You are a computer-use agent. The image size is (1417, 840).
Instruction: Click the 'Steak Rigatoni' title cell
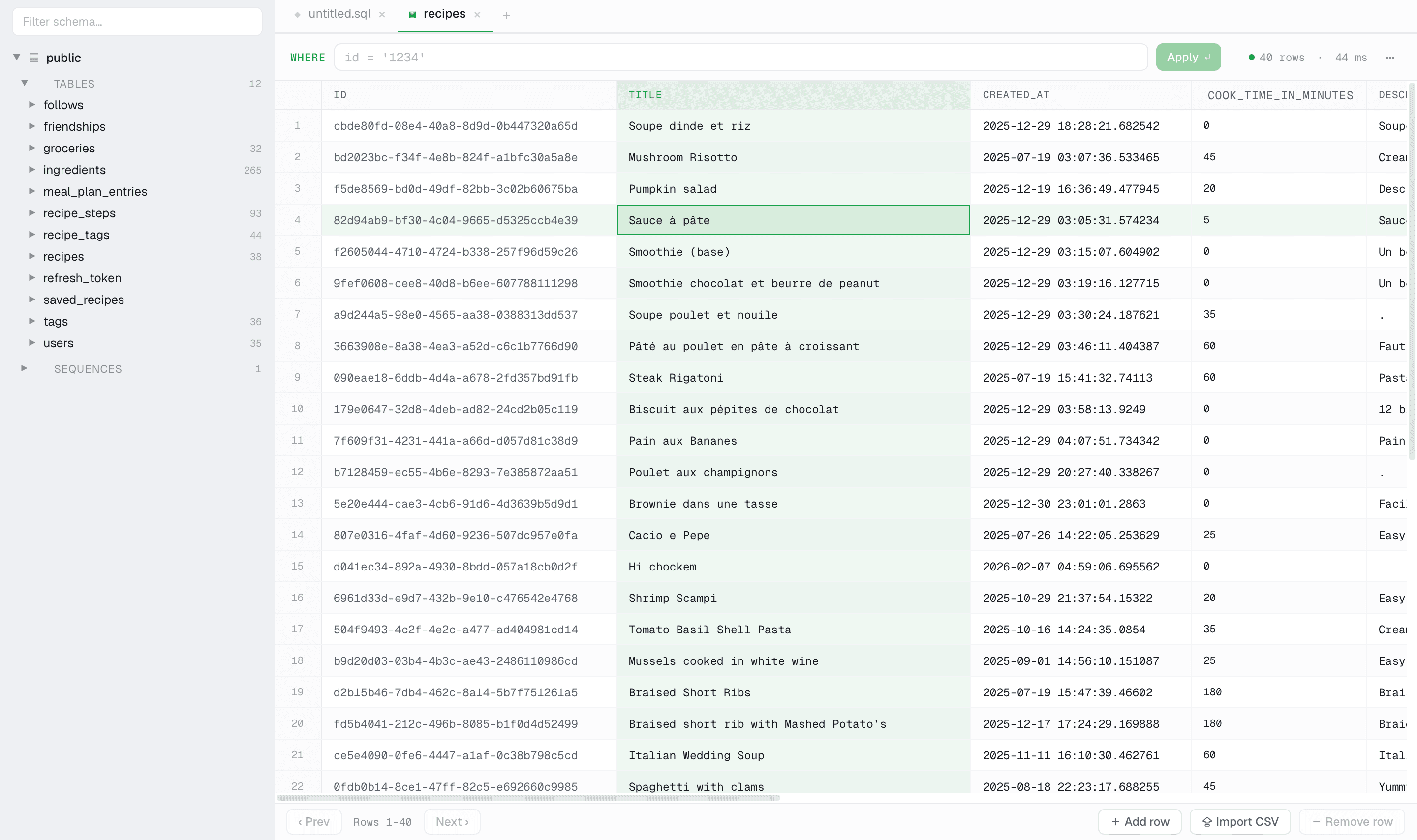[x=793, y=378]
